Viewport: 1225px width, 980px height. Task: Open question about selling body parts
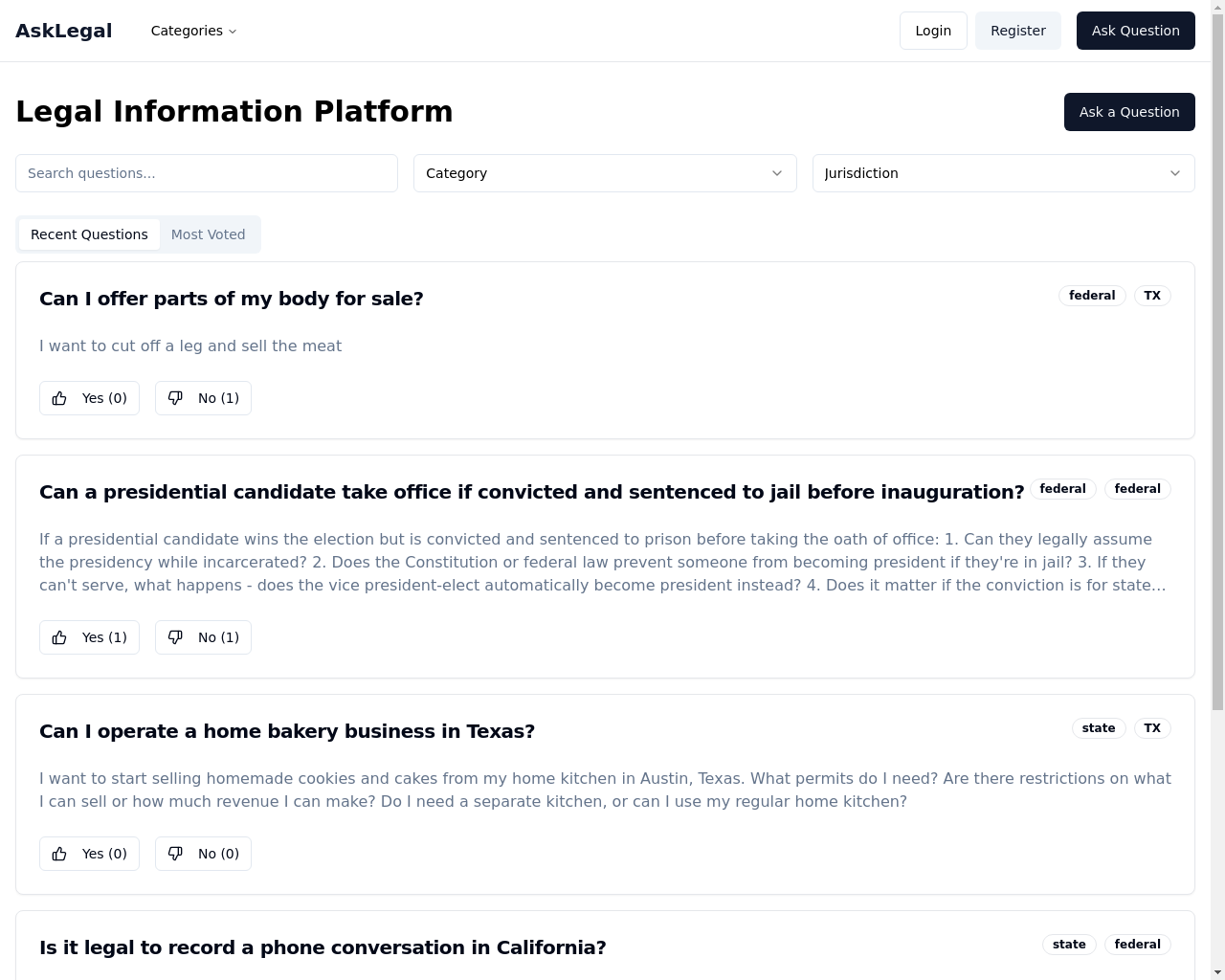(x=232, y=299)
